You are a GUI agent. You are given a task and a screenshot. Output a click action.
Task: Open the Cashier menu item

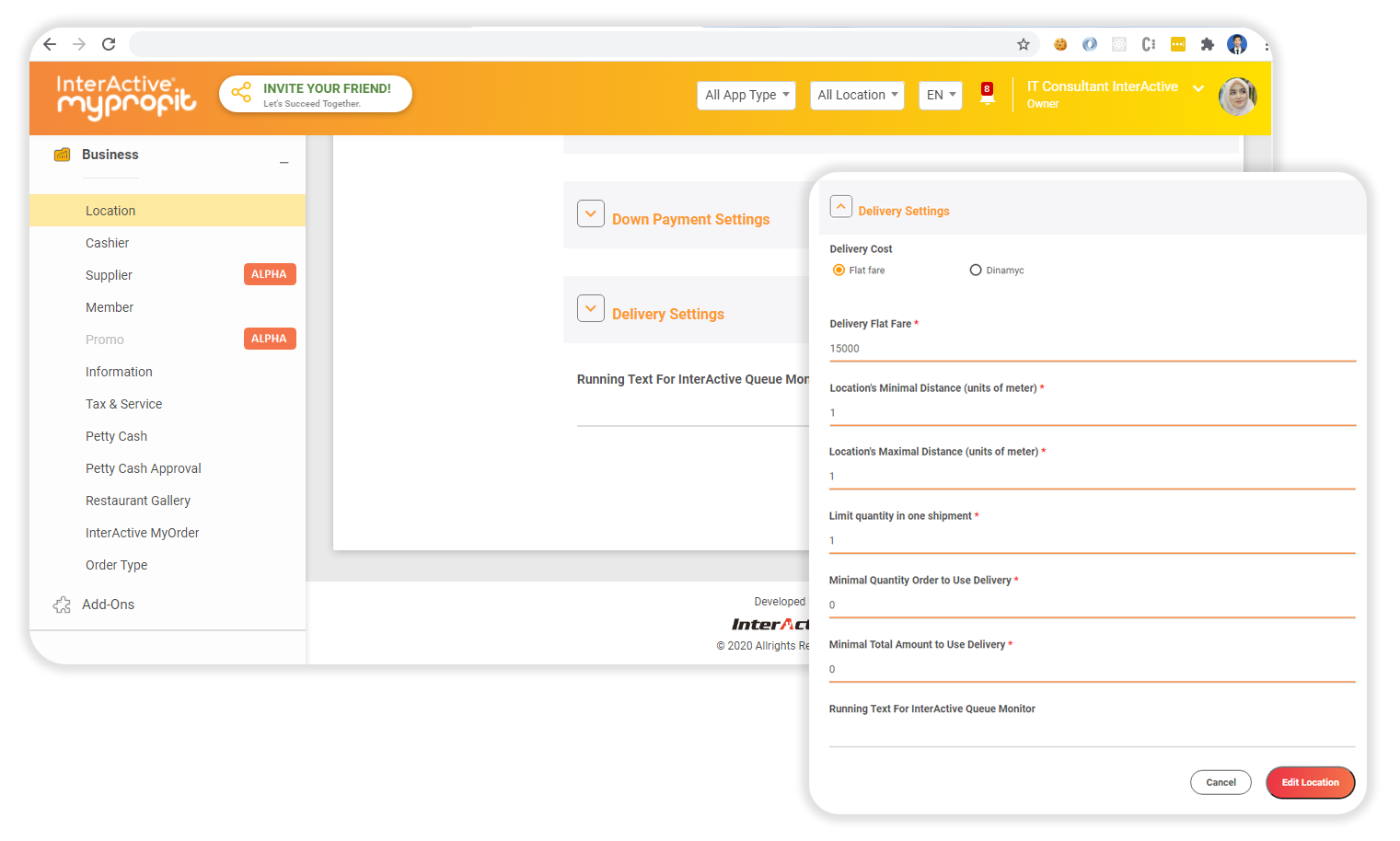[x=107, y=243]
